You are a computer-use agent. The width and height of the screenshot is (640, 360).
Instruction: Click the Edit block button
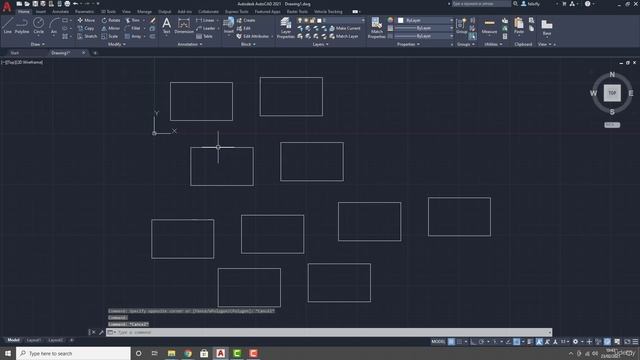tap(244, 28)
